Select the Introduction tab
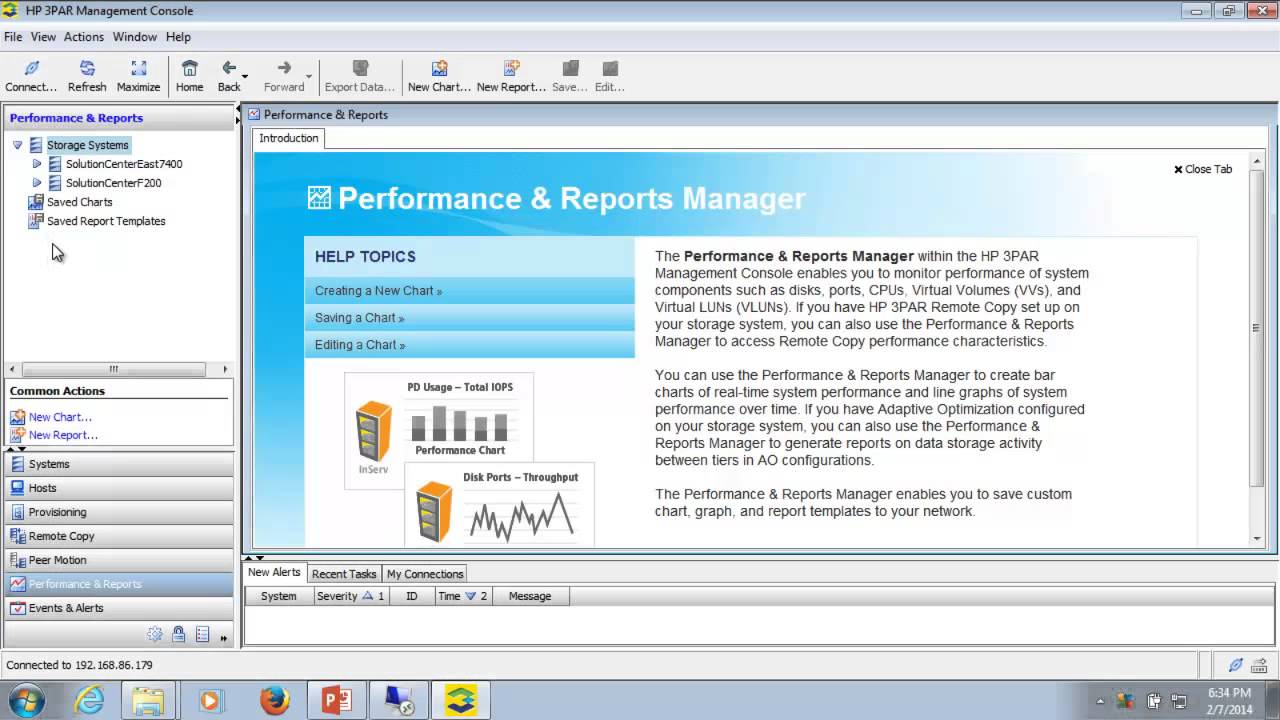Viewport: 1280px width, 720px height. tap(288, 138)
